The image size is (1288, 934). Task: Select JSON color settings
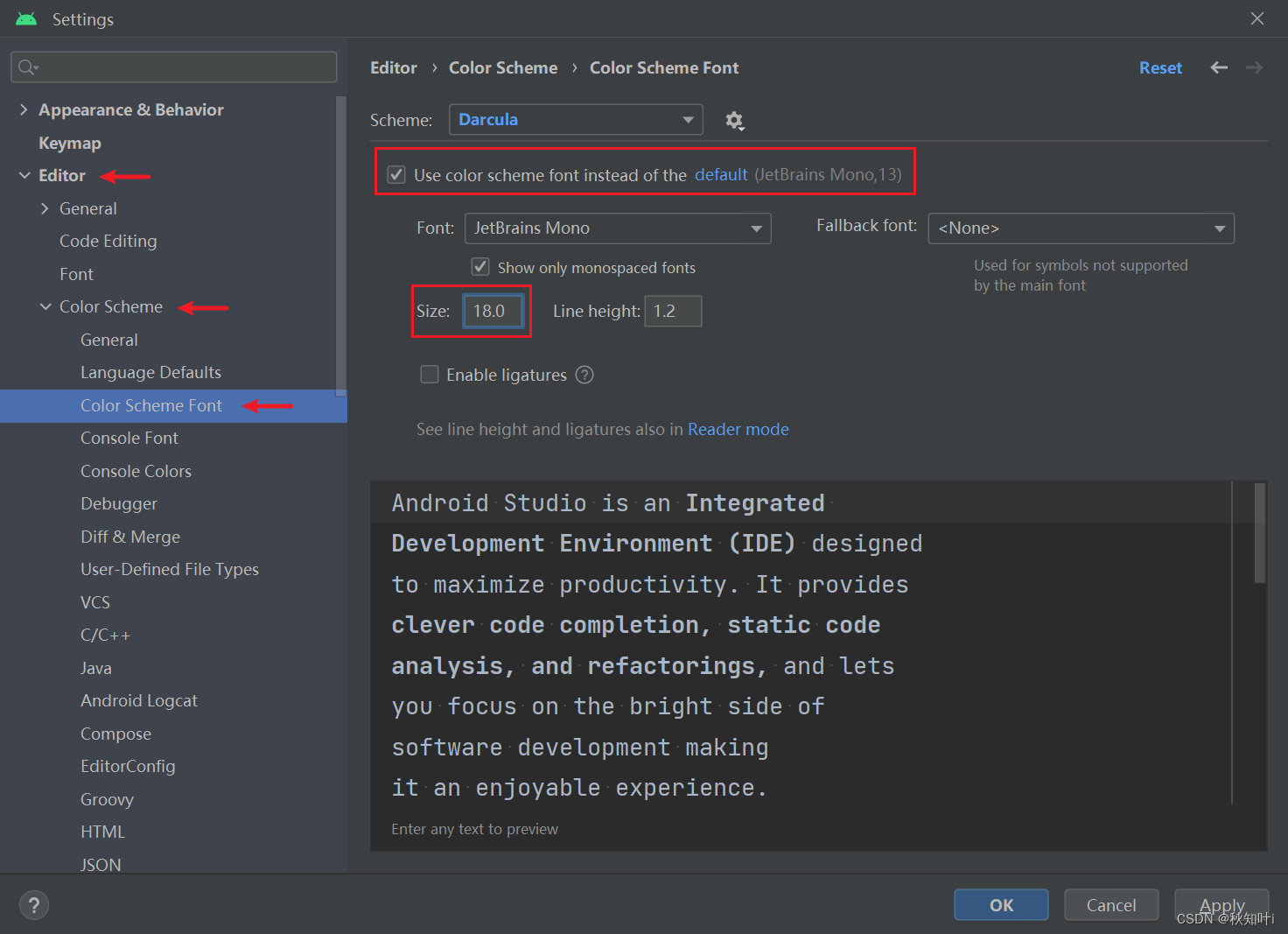pyautogui.click(x=101, y=864)
